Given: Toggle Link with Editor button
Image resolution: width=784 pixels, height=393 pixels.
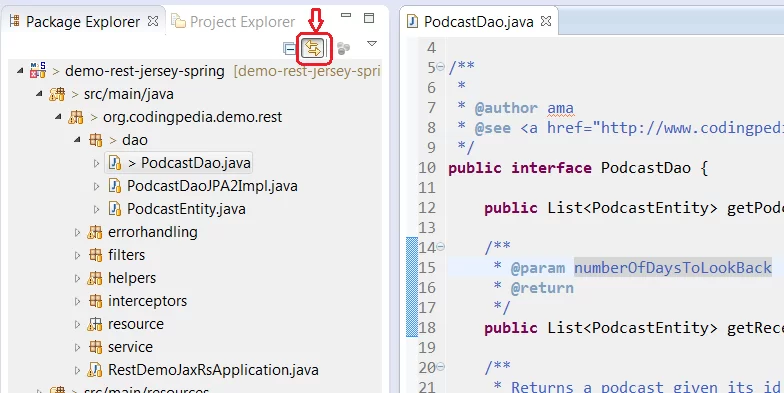Looking at the screenshot, I should [314, 48].
